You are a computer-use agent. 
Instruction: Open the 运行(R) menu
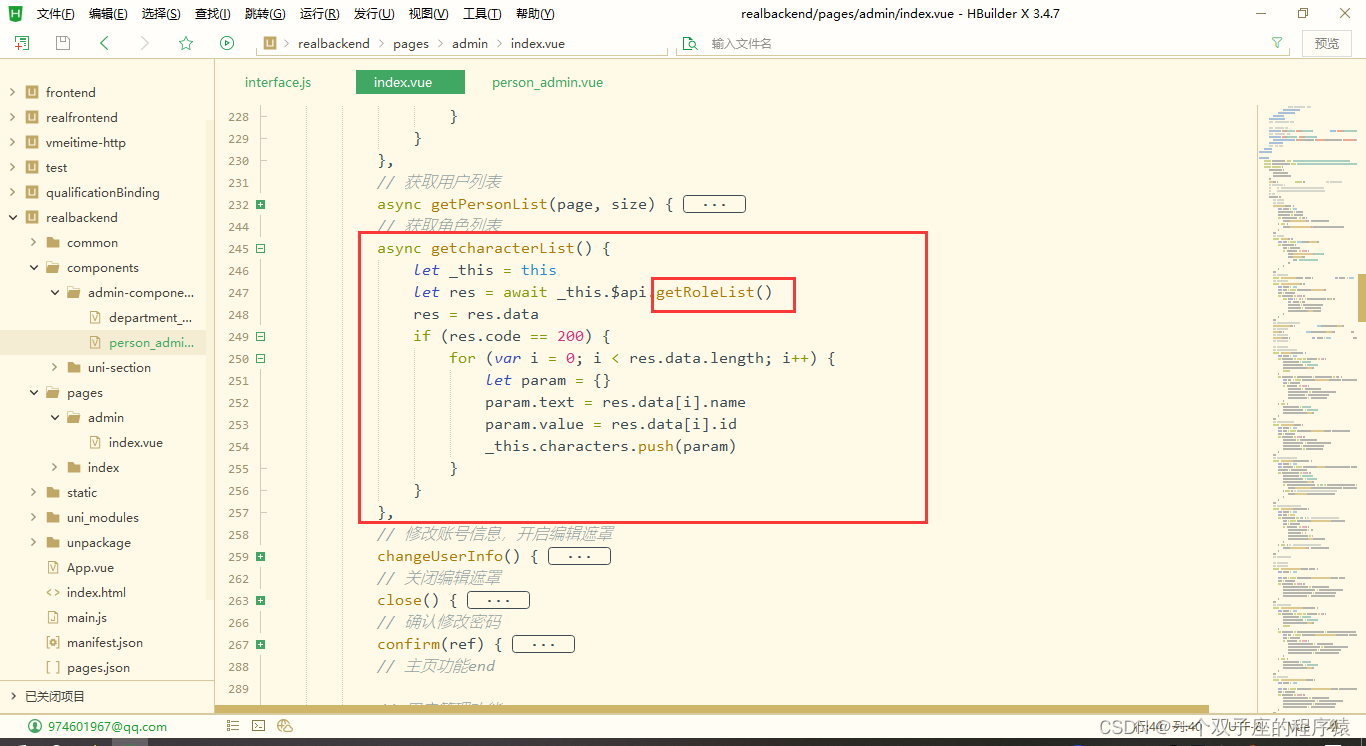point(319,14)
